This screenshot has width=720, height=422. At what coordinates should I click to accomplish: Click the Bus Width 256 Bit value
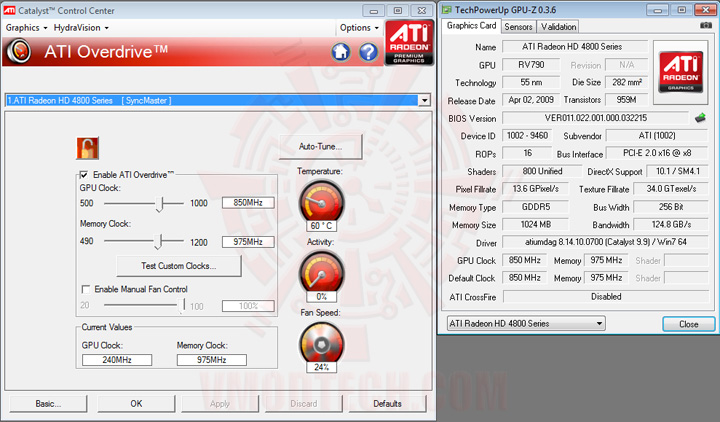pos(671,207)
